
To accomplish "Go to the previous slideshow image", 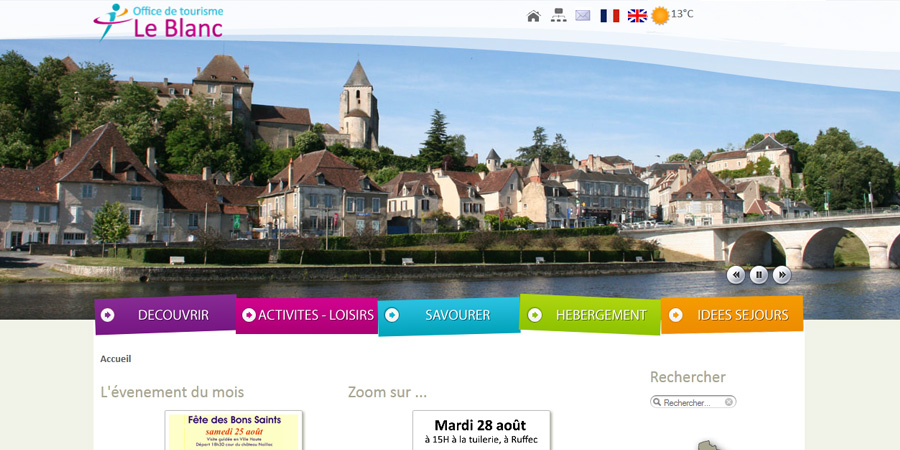I will [x=736, y=275].
